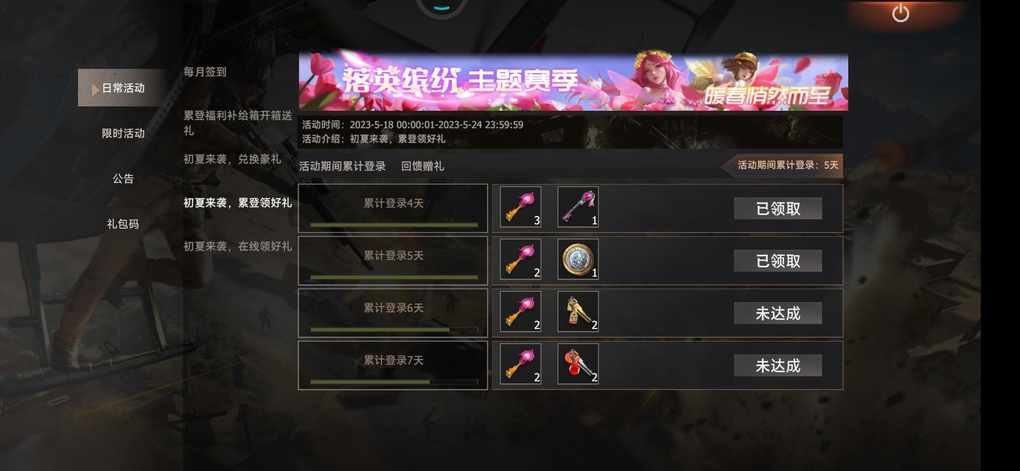Screen dimensions: 1020x471
Task: Select the pink key reward icon
Action: point(578,207)
